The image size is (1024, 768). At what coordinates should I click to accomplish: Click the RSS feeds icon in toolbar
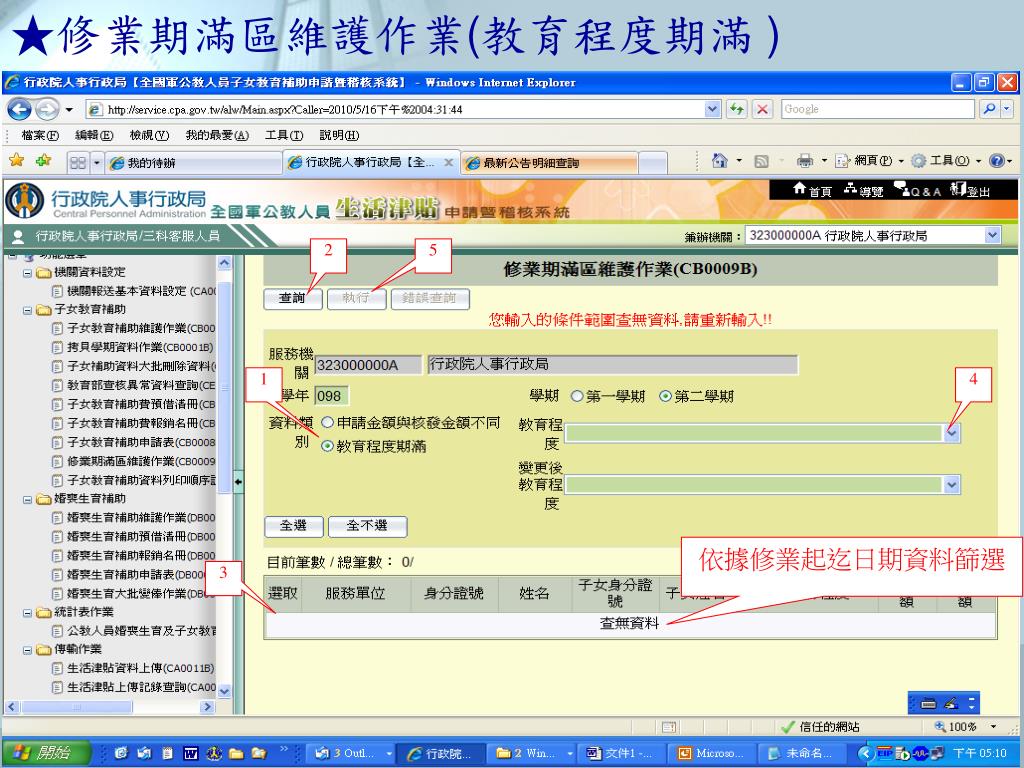point(761,161)
